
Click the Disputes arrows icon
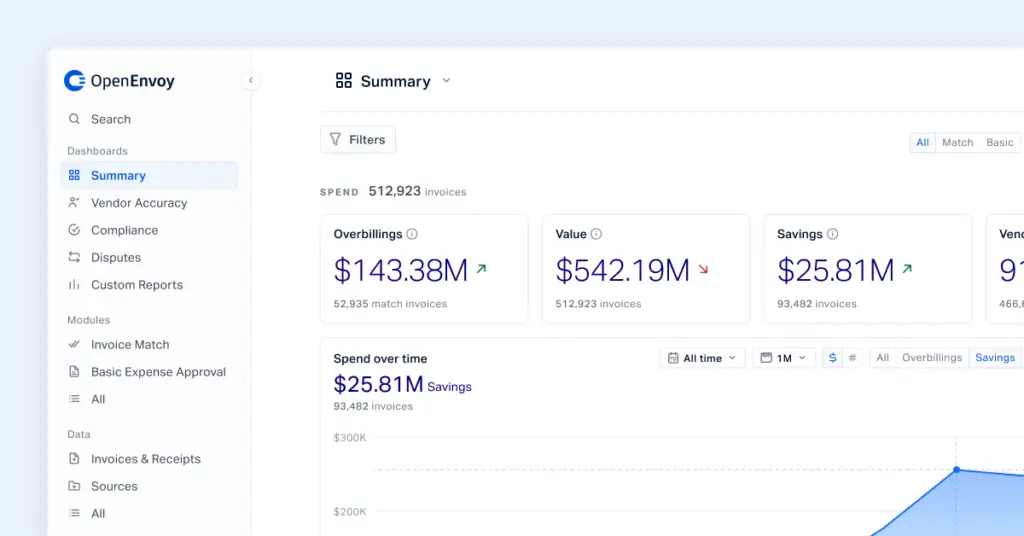74,257
